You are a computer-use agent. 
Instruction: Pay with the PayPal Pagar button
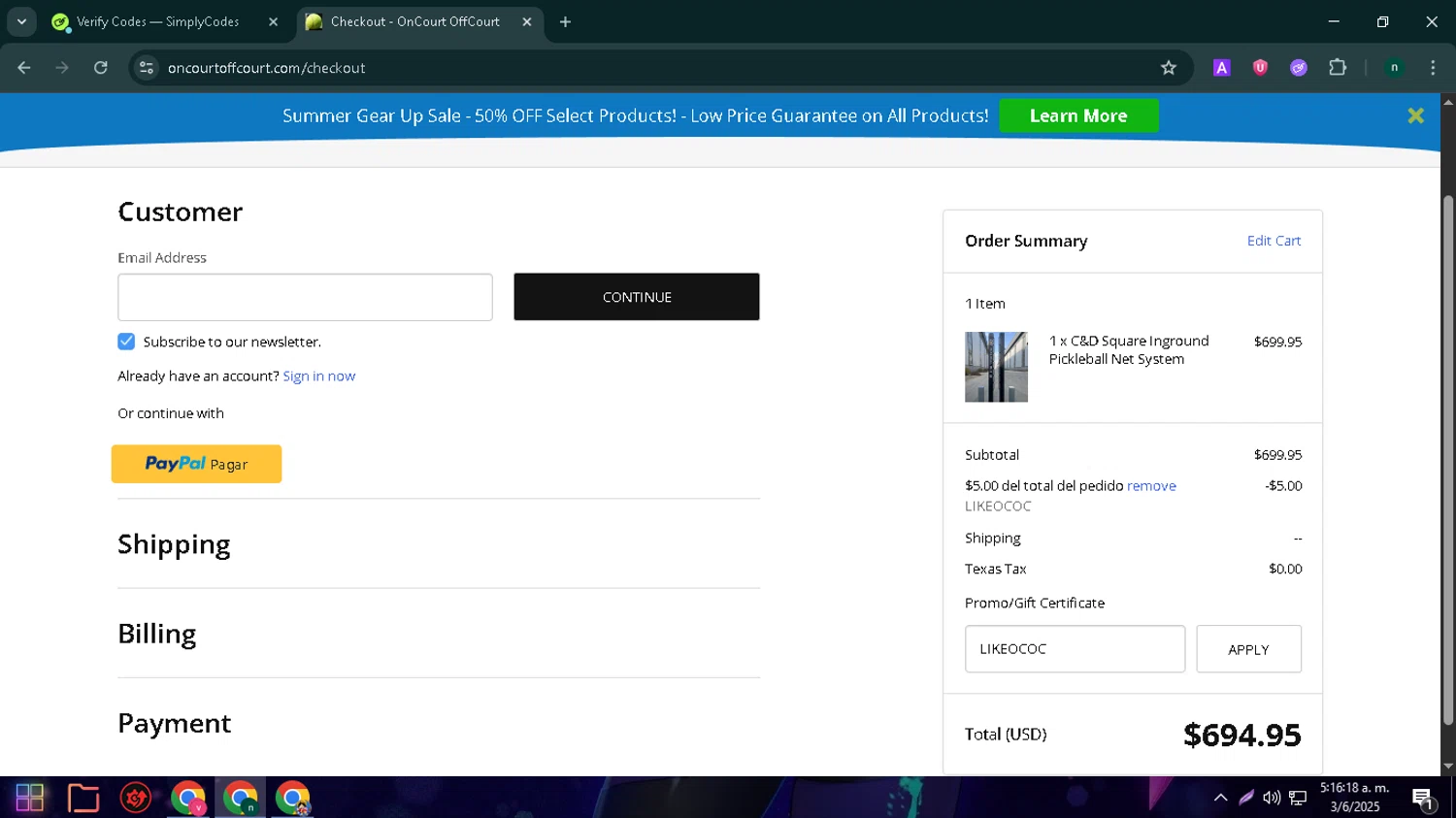pos(196,464)
